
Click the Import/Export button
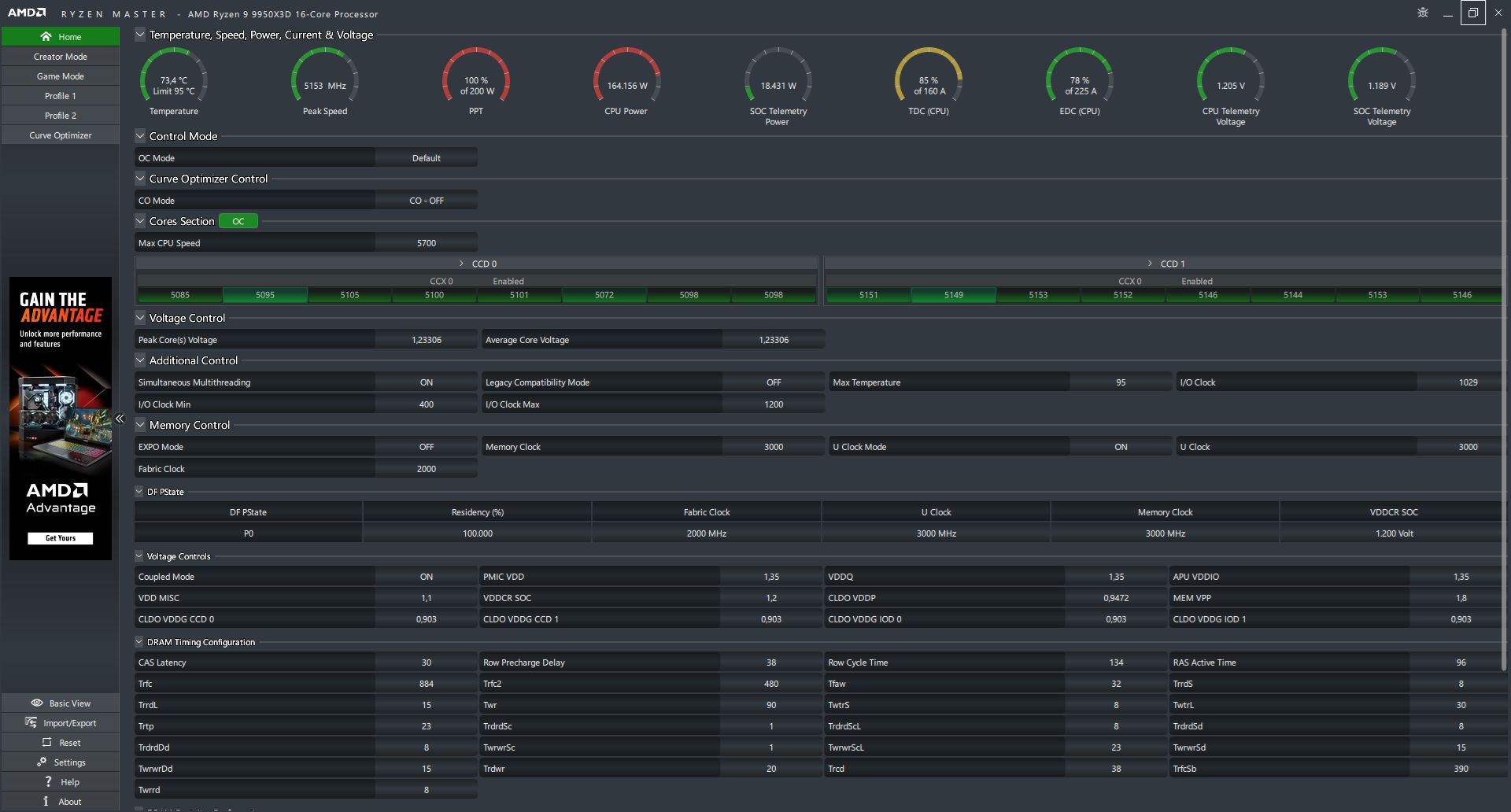(x=61, y=722)
